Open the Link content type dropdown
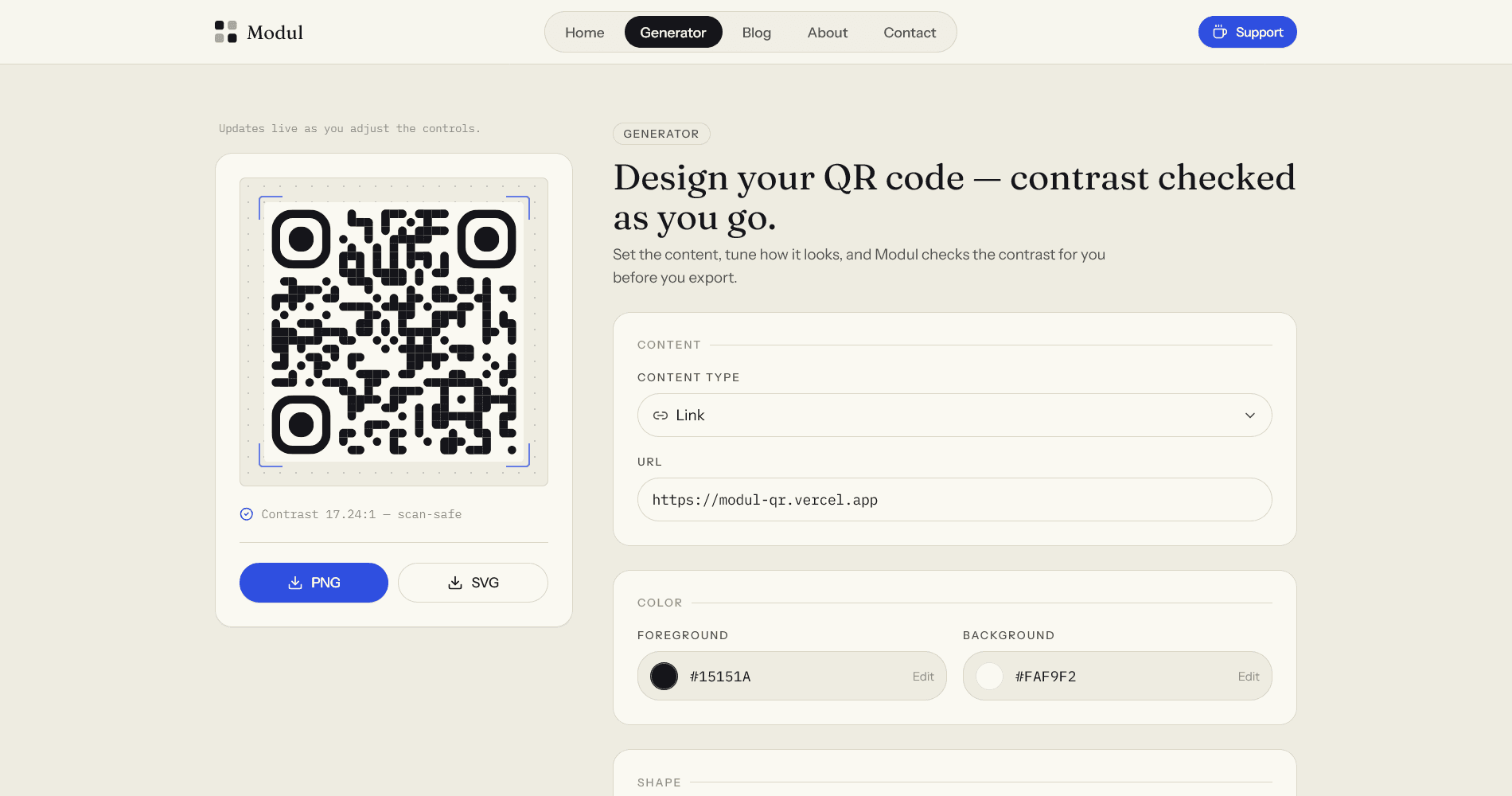1512x796 pixels. 955,416
